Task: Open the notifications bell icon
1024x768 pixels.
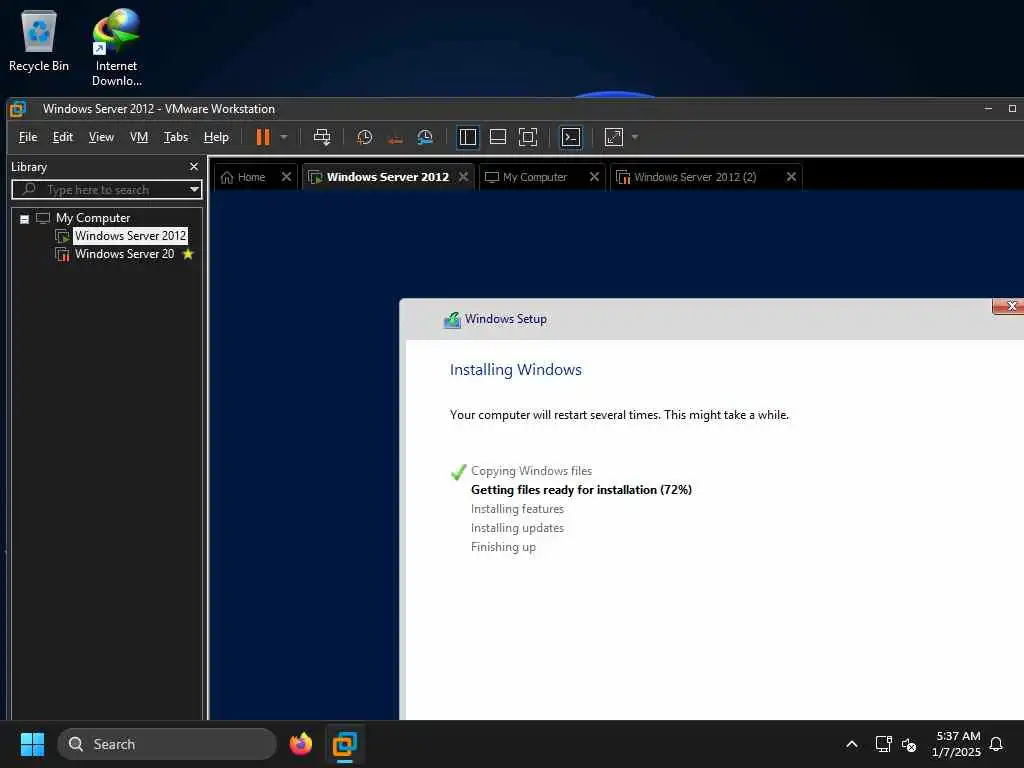Action: [996, 744]
